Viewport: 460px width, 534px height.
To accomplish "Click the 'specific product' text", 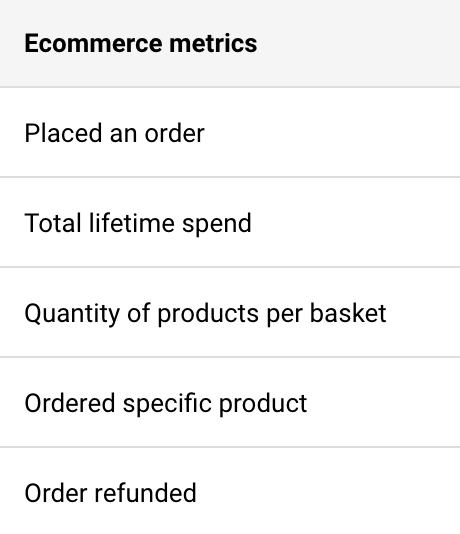I will click(x=215, y=404).
